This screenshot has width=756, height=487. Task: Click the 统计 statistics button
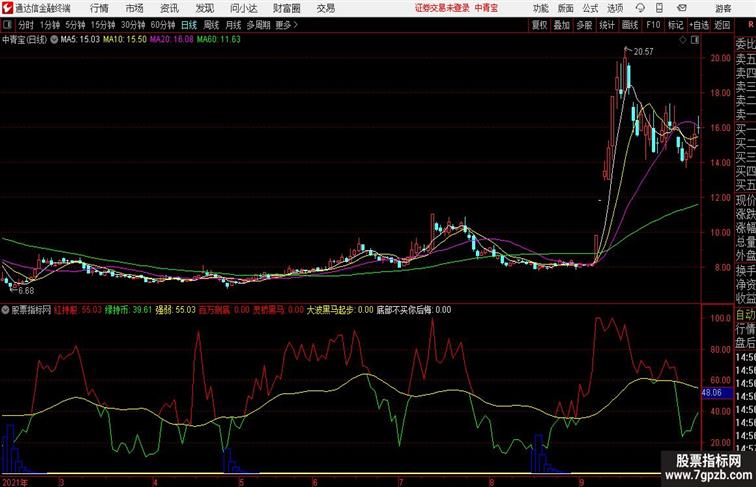tap(607, 25)
